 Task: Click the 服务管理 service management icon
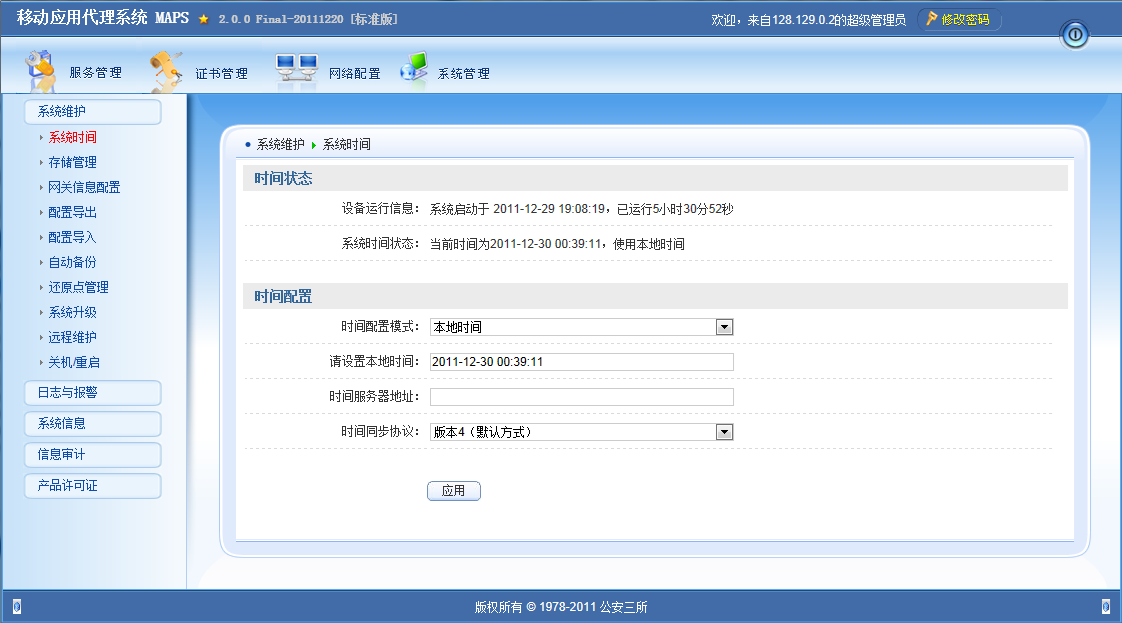[40, 68]
